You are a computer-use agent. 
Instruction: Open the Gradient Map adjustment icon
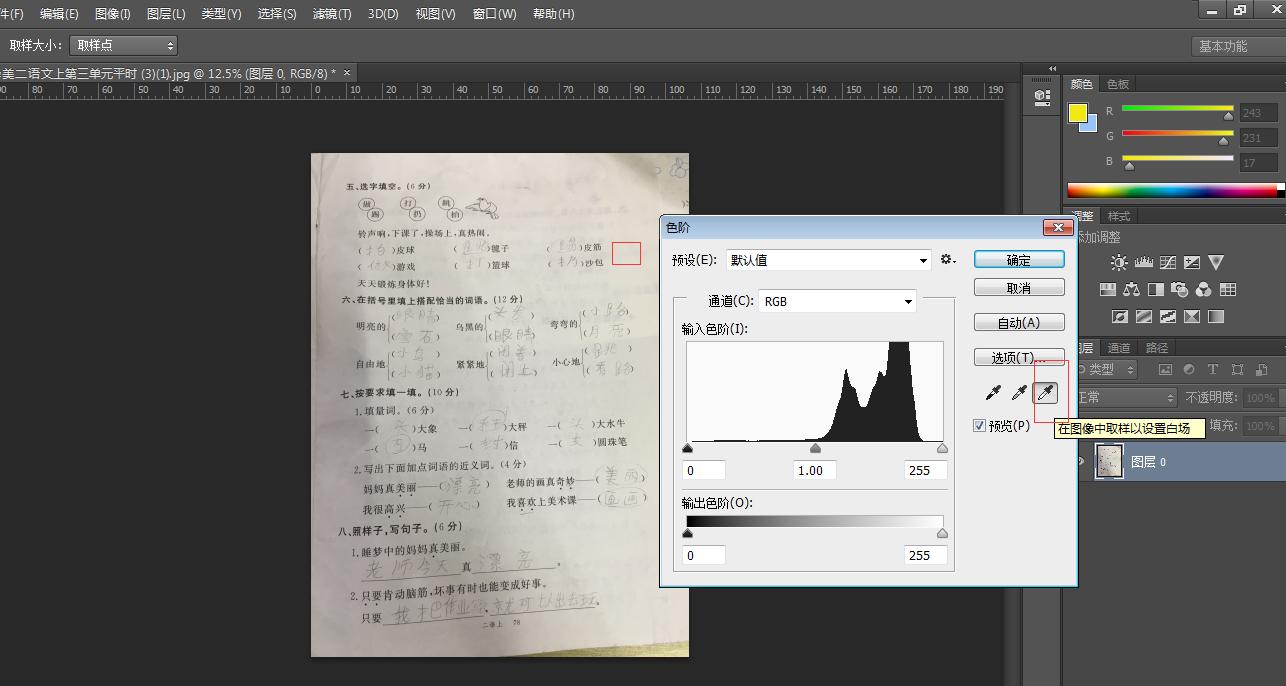[1215, 316]
